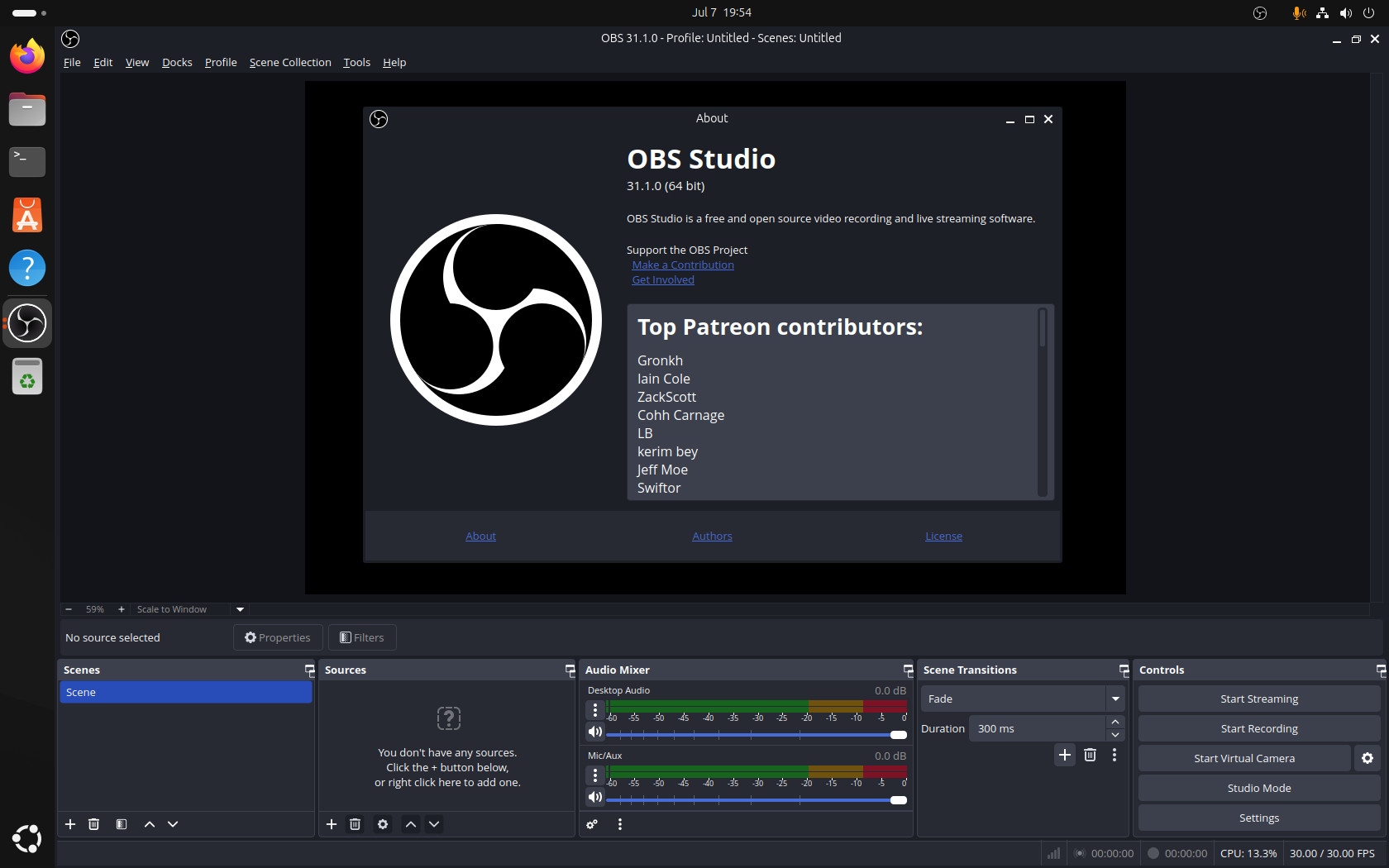Mute the Mic/Aux speaker
The height and width of the screenshot is (868, 1389).
(x=595, y=797)
